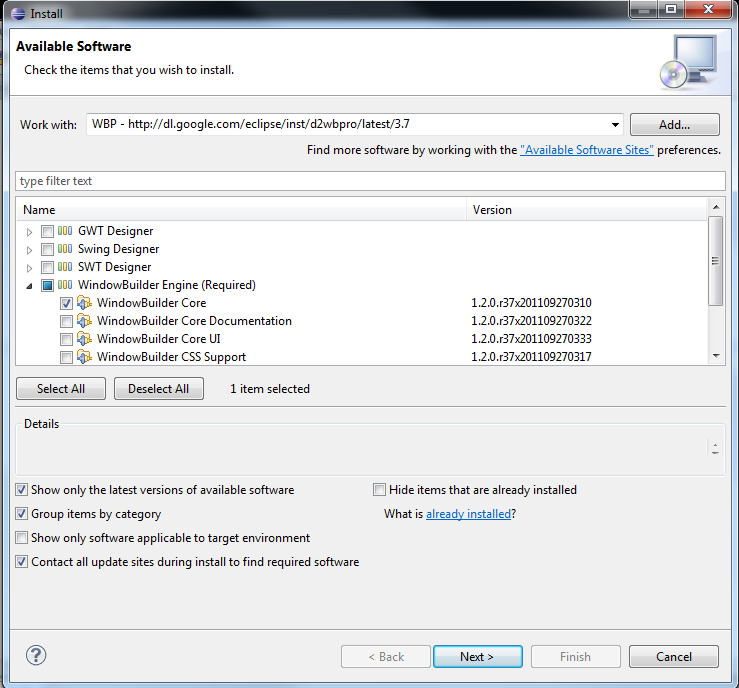
Task: Click the Name column header
Action: 242,210
